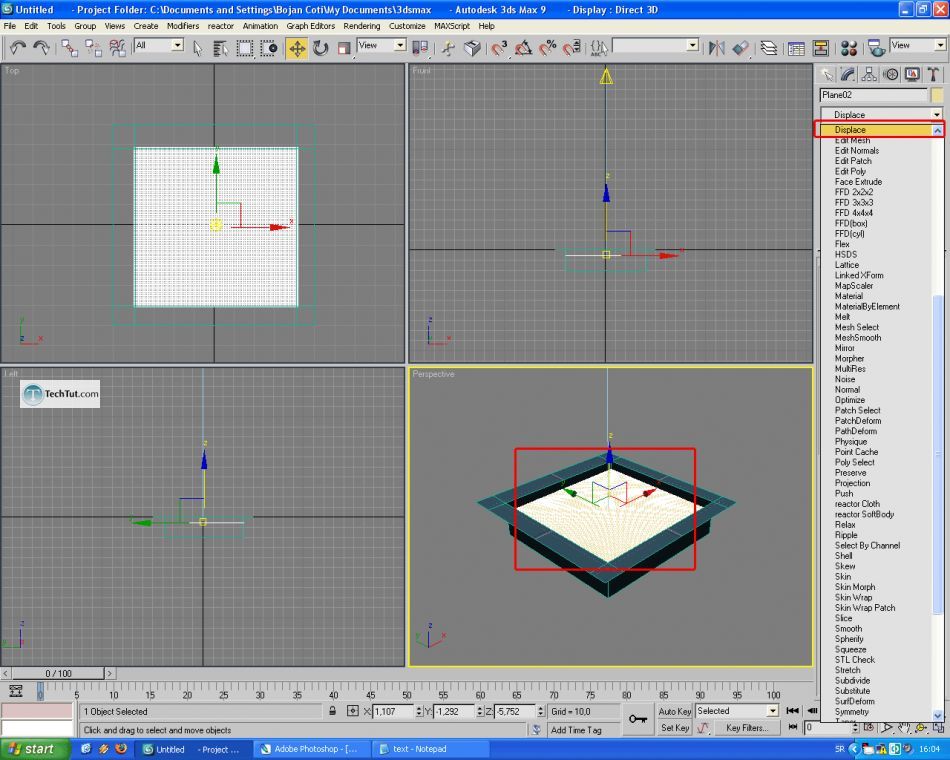Click the Key Filters button

tap(747, 728)
